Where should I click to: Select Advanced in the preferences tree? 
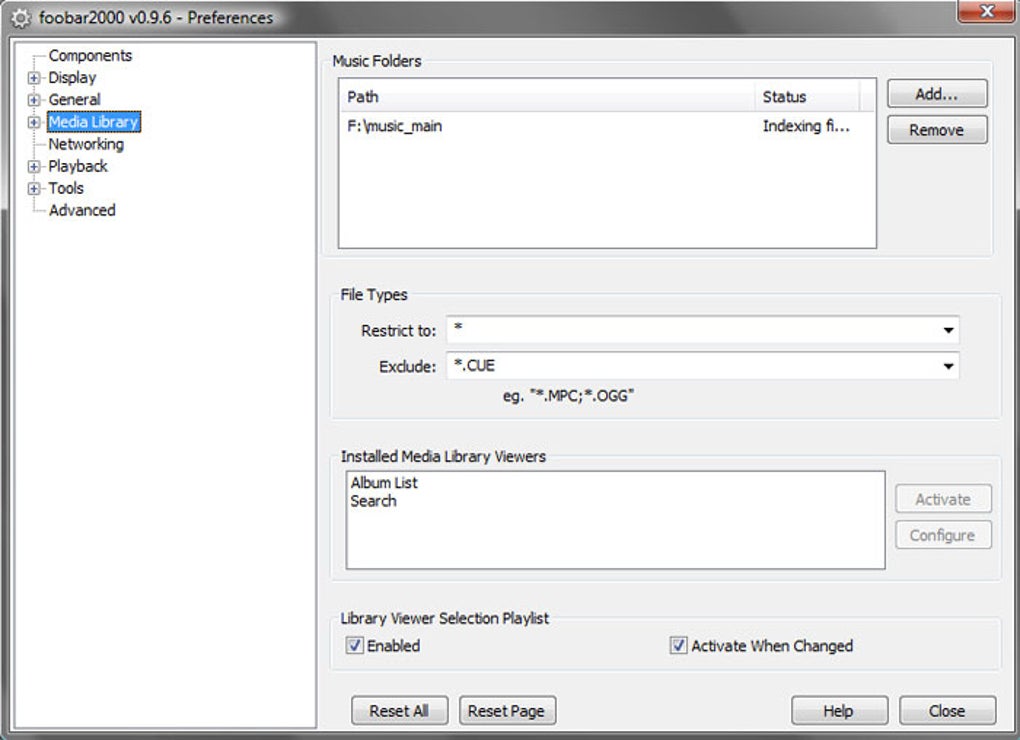pos(82,211)
